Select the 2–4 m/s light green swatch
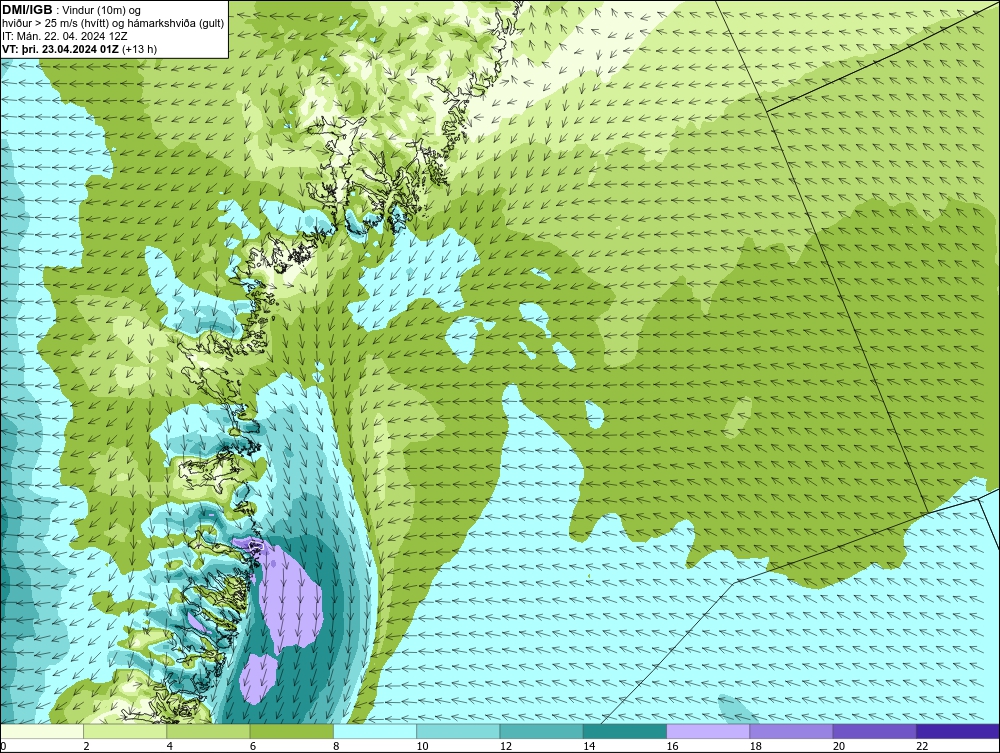Viewport: 1000px width, 753px height. click(x=125, y=731)
